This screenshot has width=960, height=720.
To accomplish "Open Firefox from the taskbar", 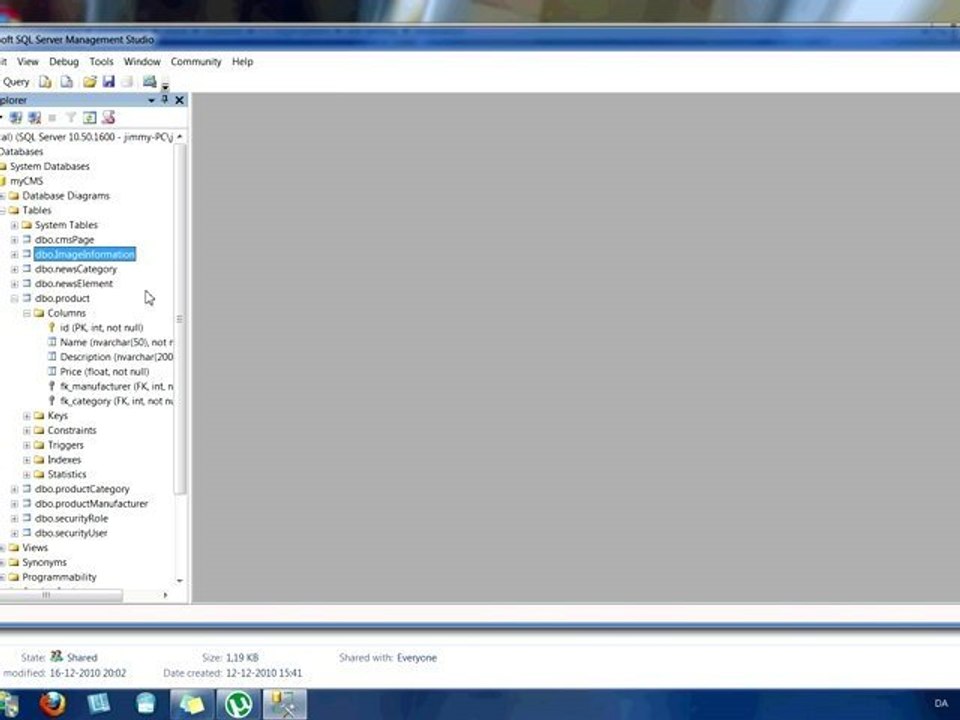I will point(53,704).
